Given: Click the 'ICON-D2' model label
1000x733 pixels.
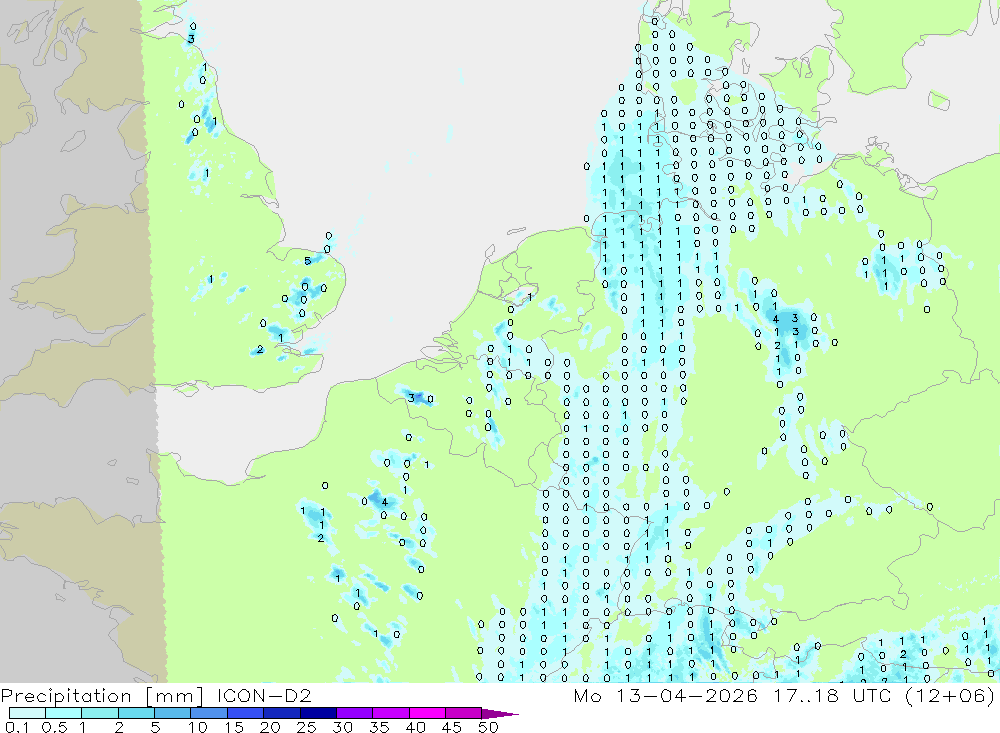Looking at the screenshot, I should tap(264, 695).
